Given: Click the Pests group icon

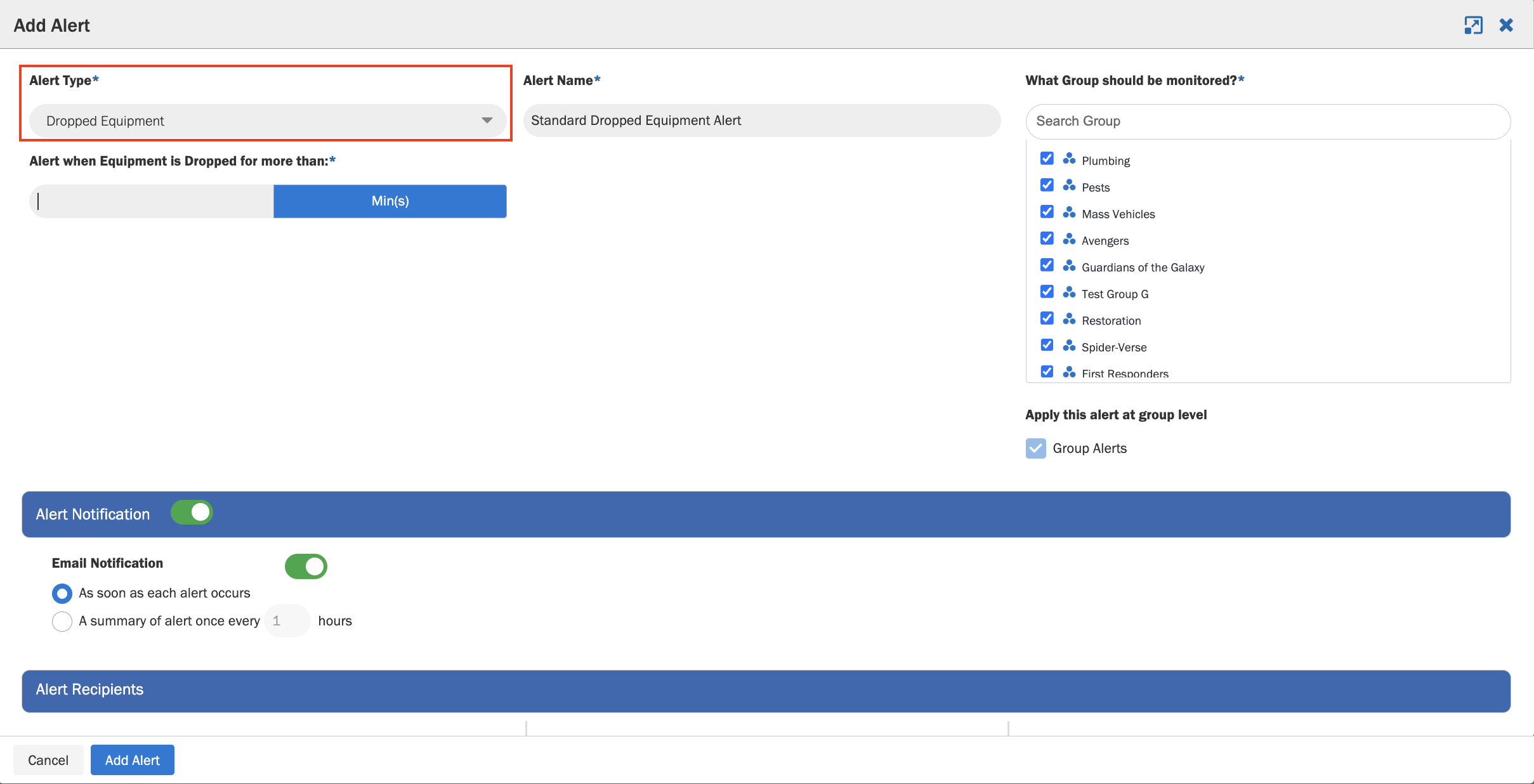Looking at the screenshot, I should (x=1069, y=185).
